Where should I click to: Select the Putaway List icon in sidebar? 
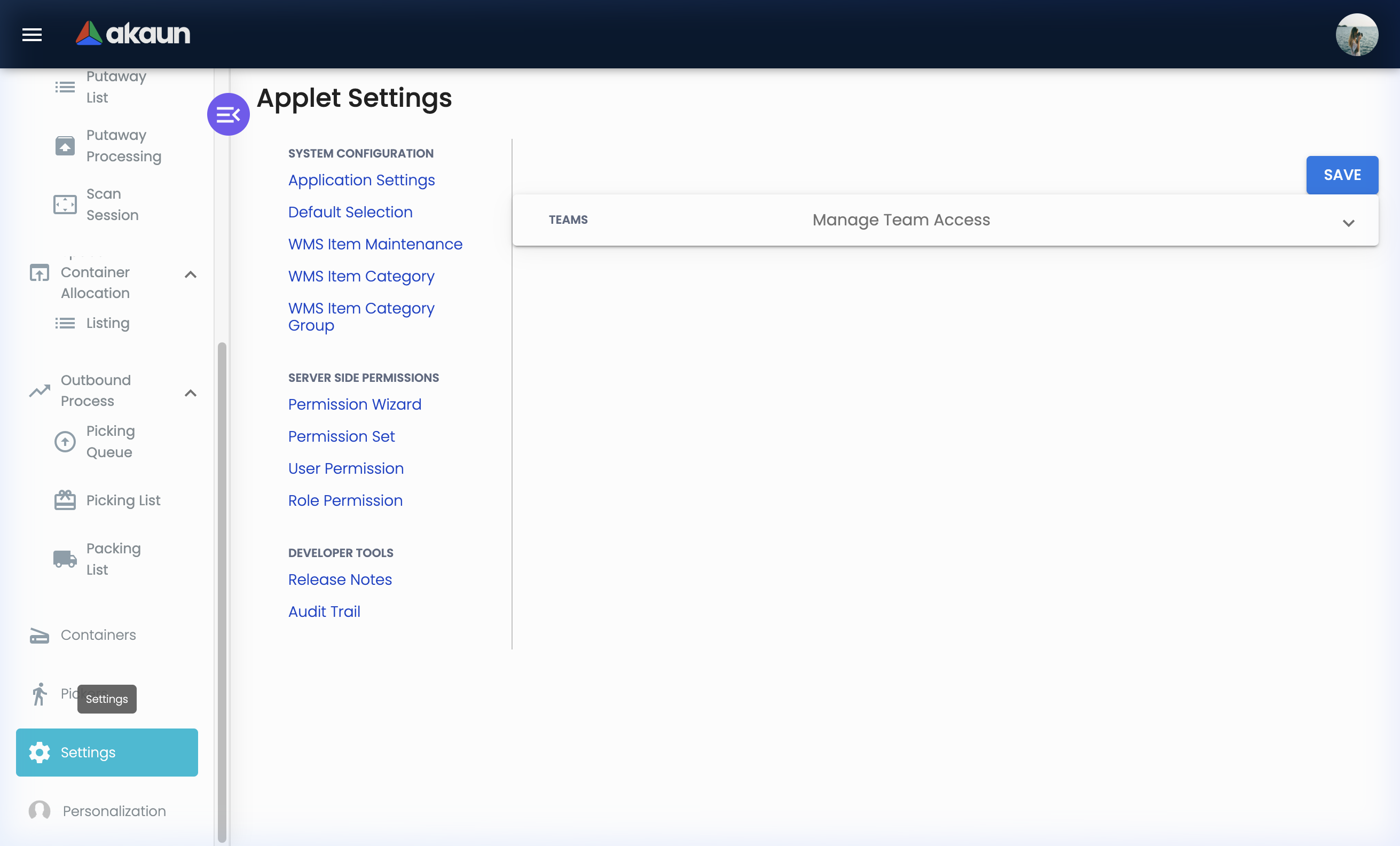pyautogui.click(x=64, y=88)
